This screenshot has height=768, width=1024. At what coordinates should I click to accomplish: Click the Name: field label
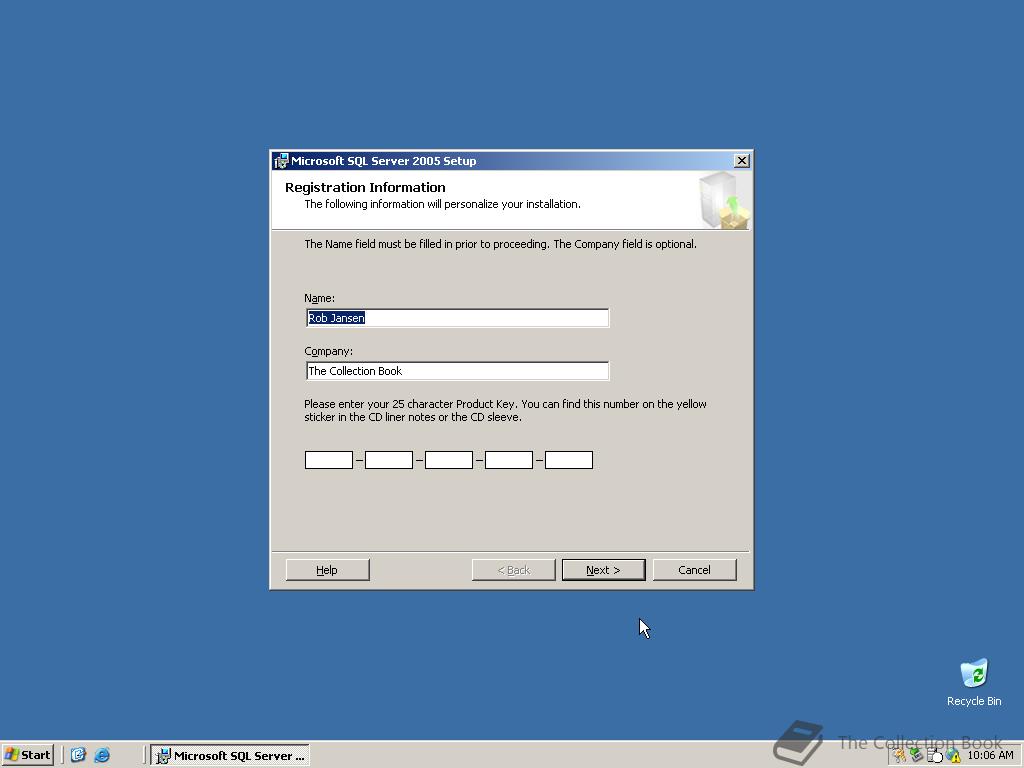[x=319, y=298]
